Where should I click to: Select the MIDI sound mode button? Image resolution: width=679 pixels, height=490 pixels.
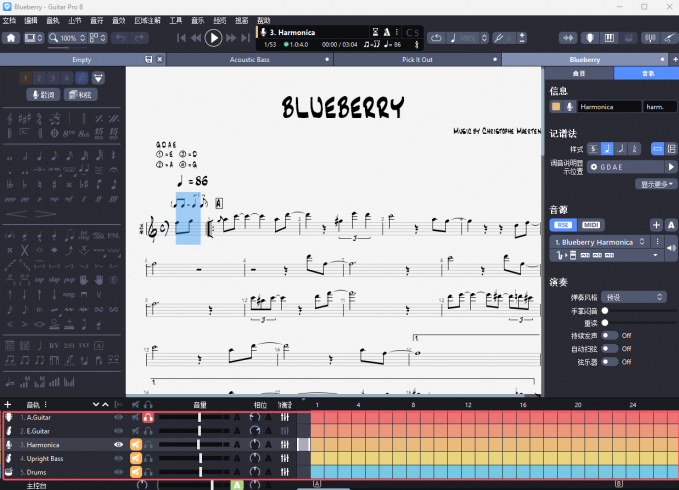tap(591, 225)
